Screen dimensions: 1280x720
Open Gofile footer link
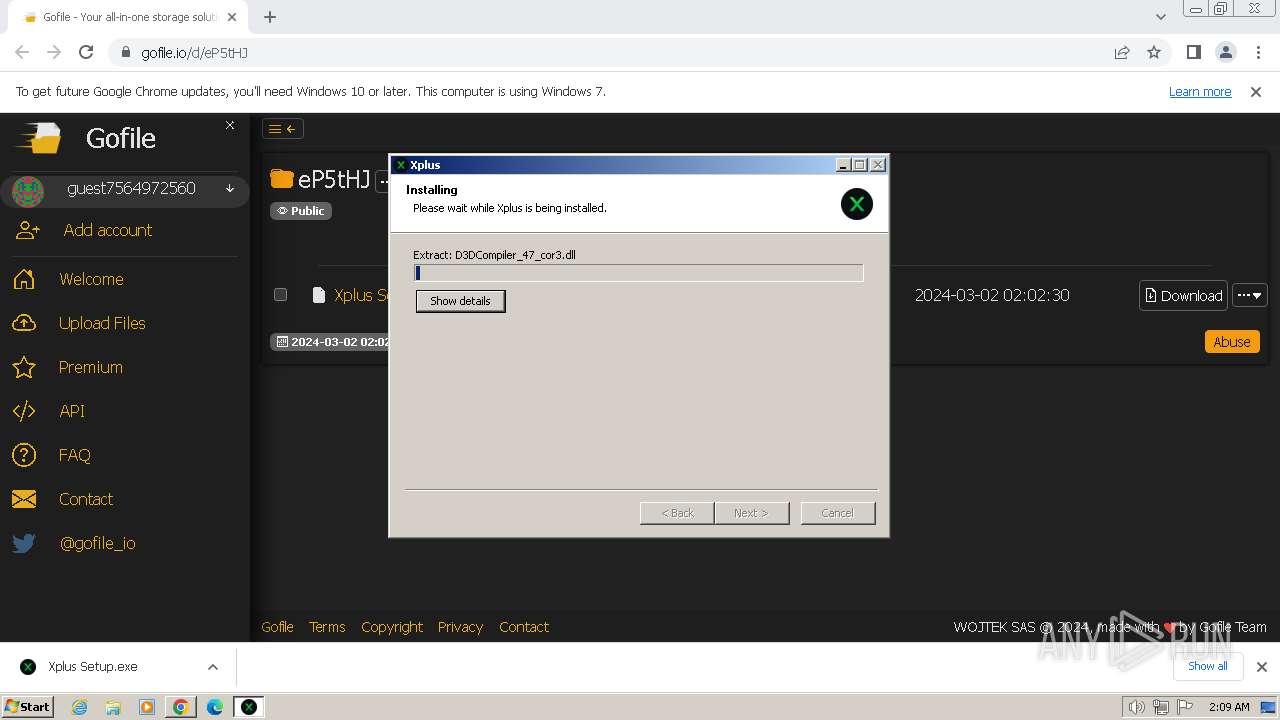[x=277, y=627]
